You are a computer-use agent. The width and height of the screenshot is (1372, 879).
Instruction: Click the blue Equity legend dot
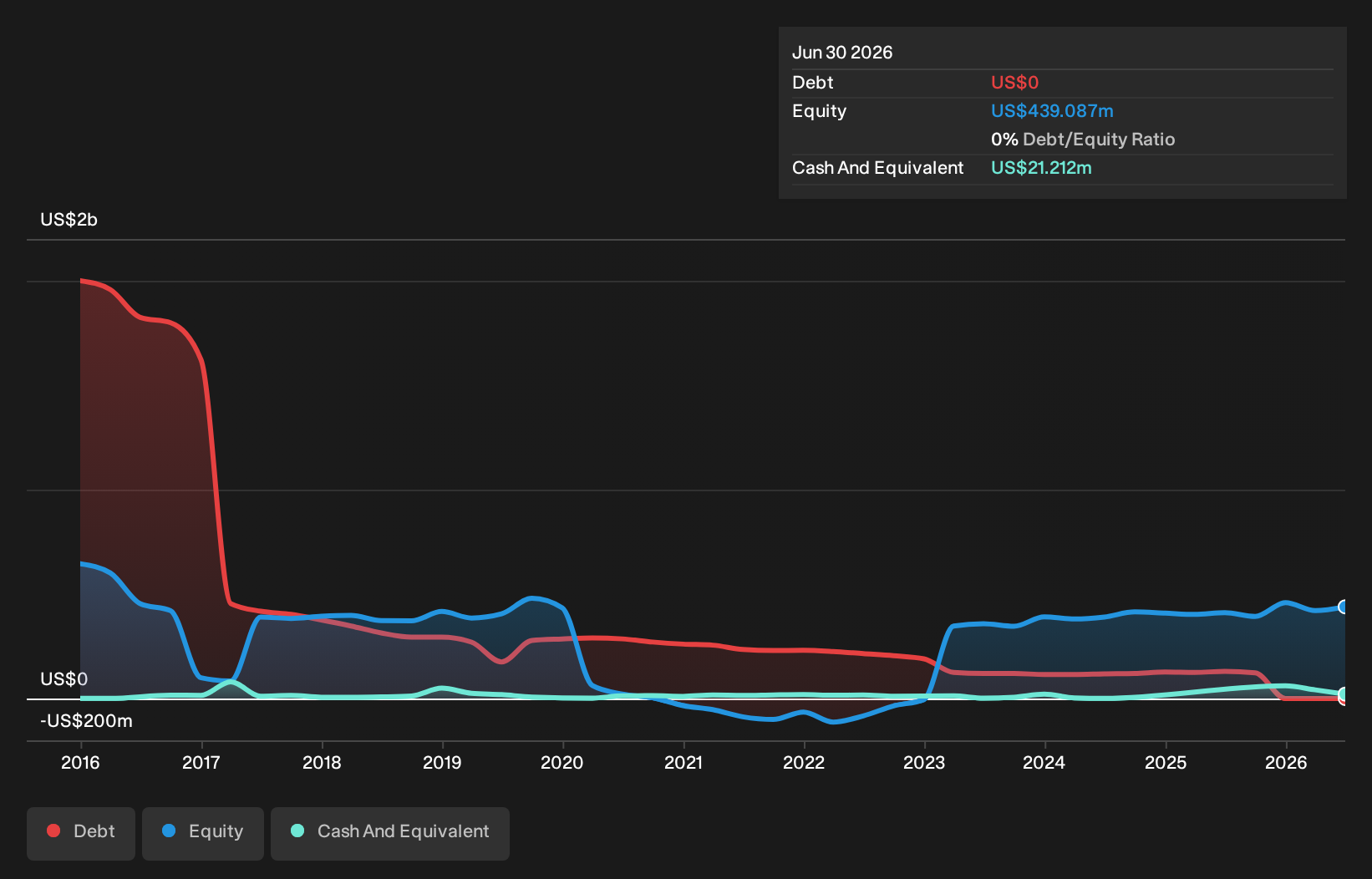pos(169,831)
